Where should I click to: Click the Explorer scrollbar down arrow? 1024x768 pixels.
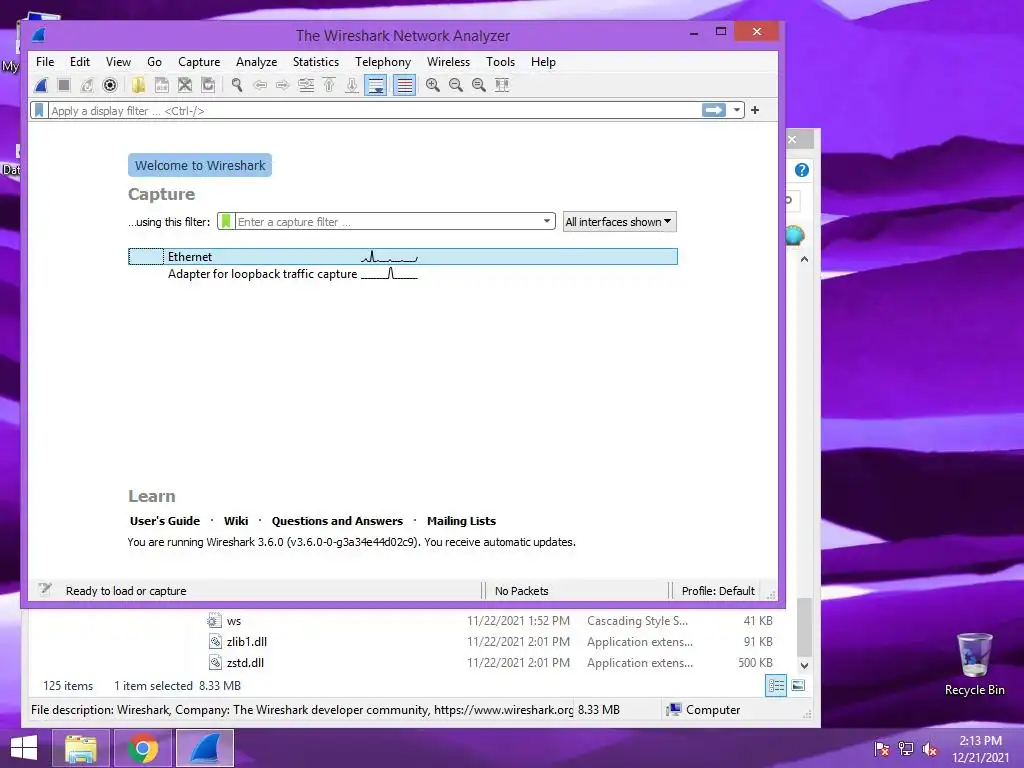pyautogui.click(x=805, y=665)
